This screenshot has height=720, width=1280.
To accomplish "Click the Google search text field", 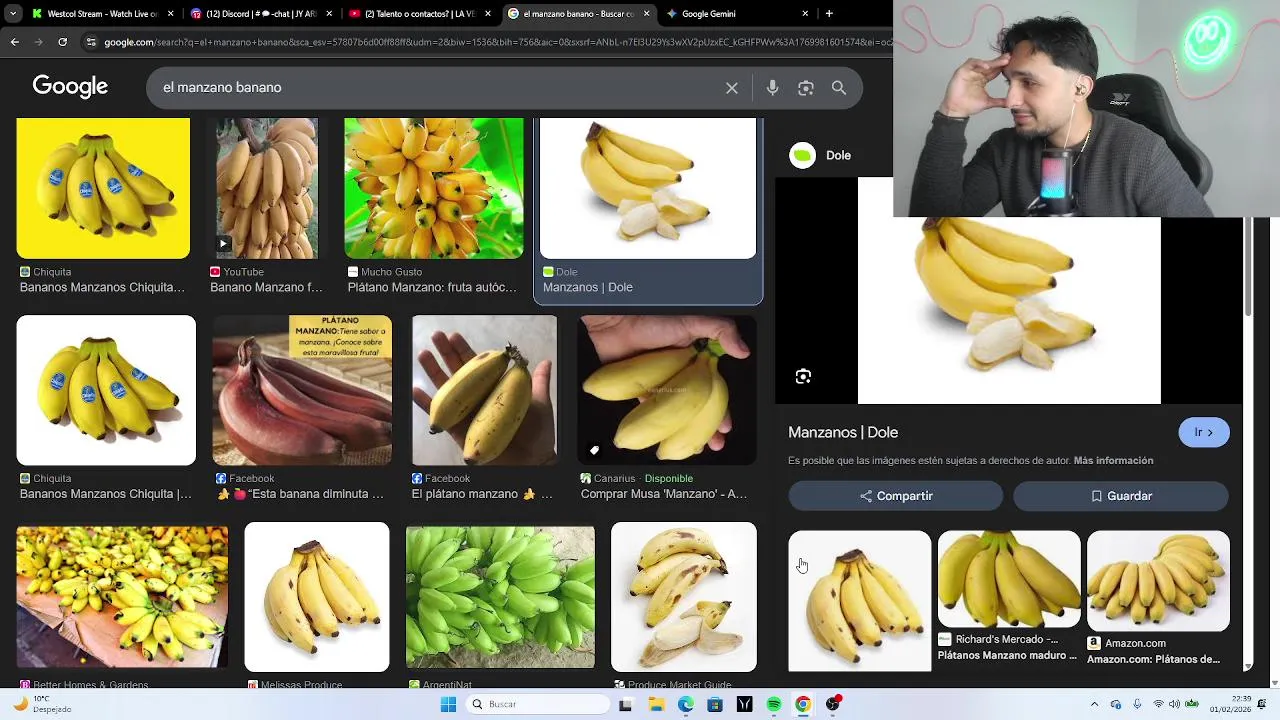I will coord(438,88).
